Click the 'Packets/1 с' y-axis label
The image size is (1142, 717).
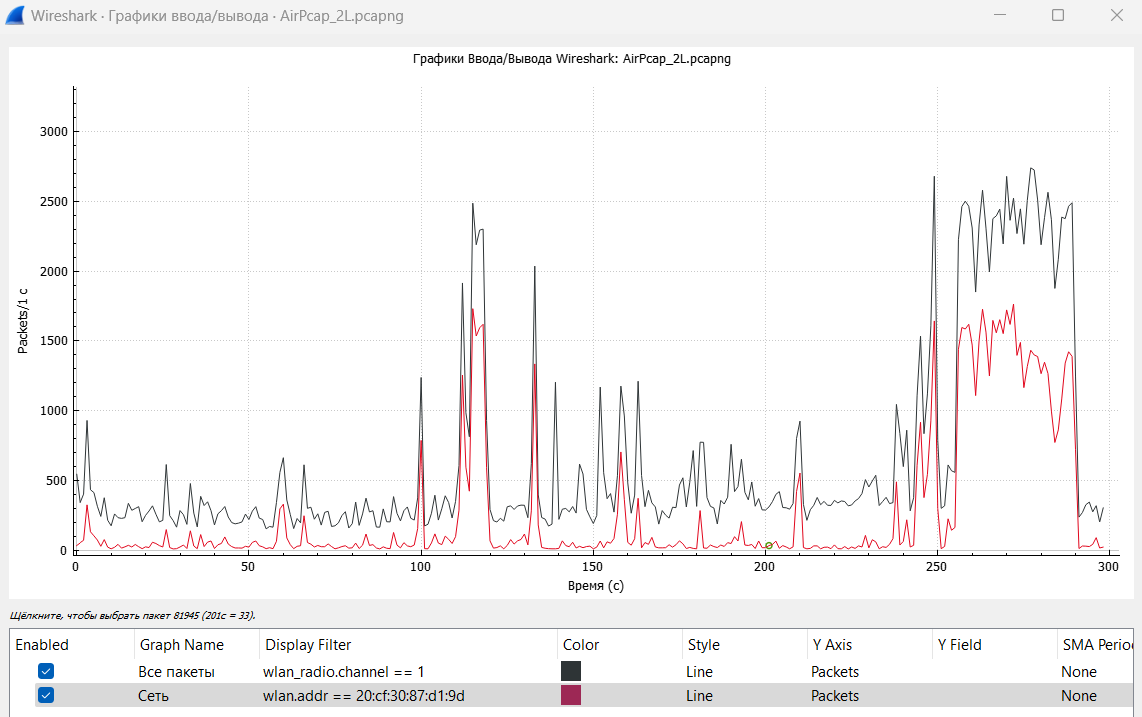[x=23, y=321]
